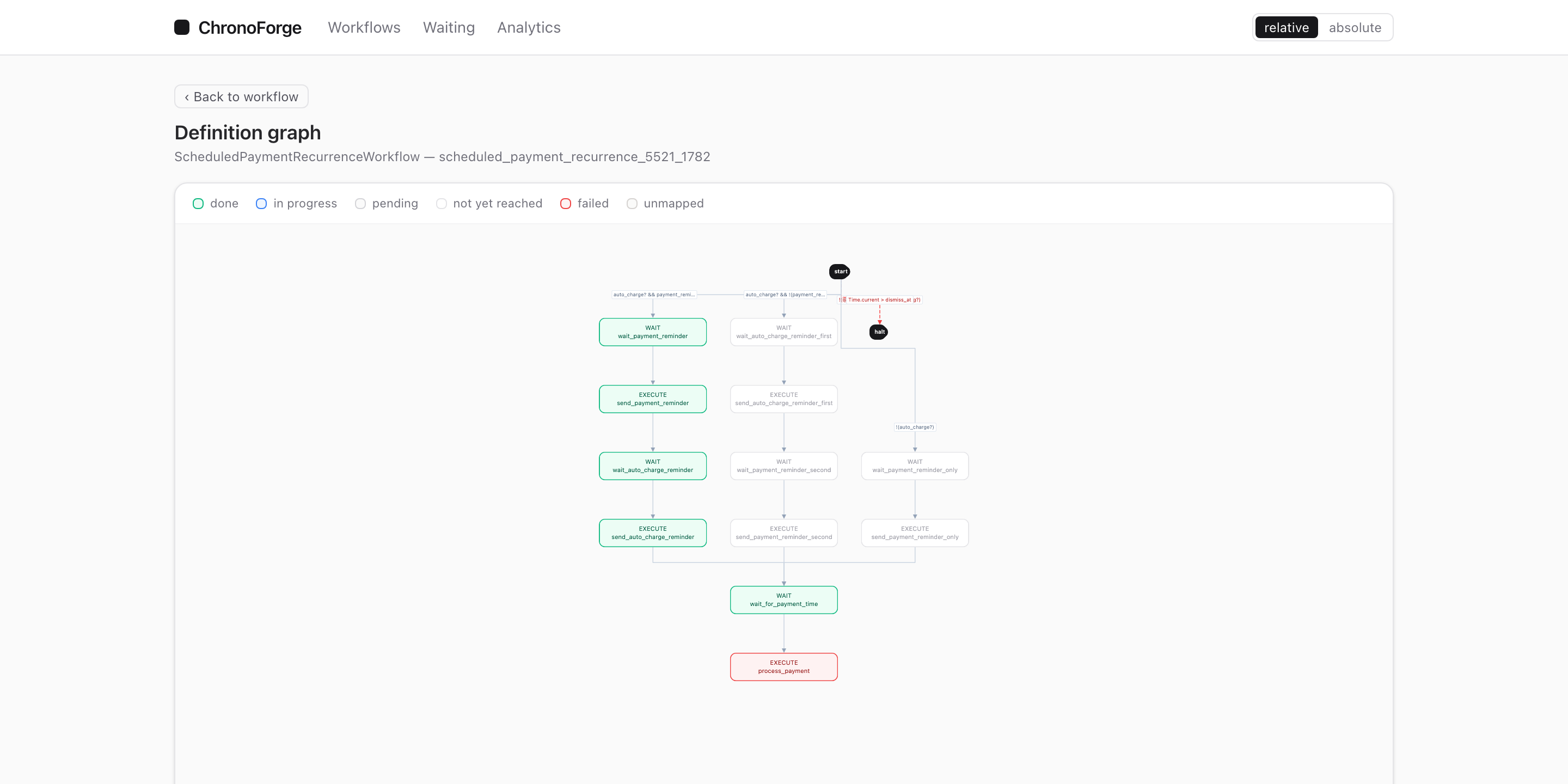Click the ChronoForge logo square icon
This screenshot has height=784, width=1568.
click(x=181, y=27)
